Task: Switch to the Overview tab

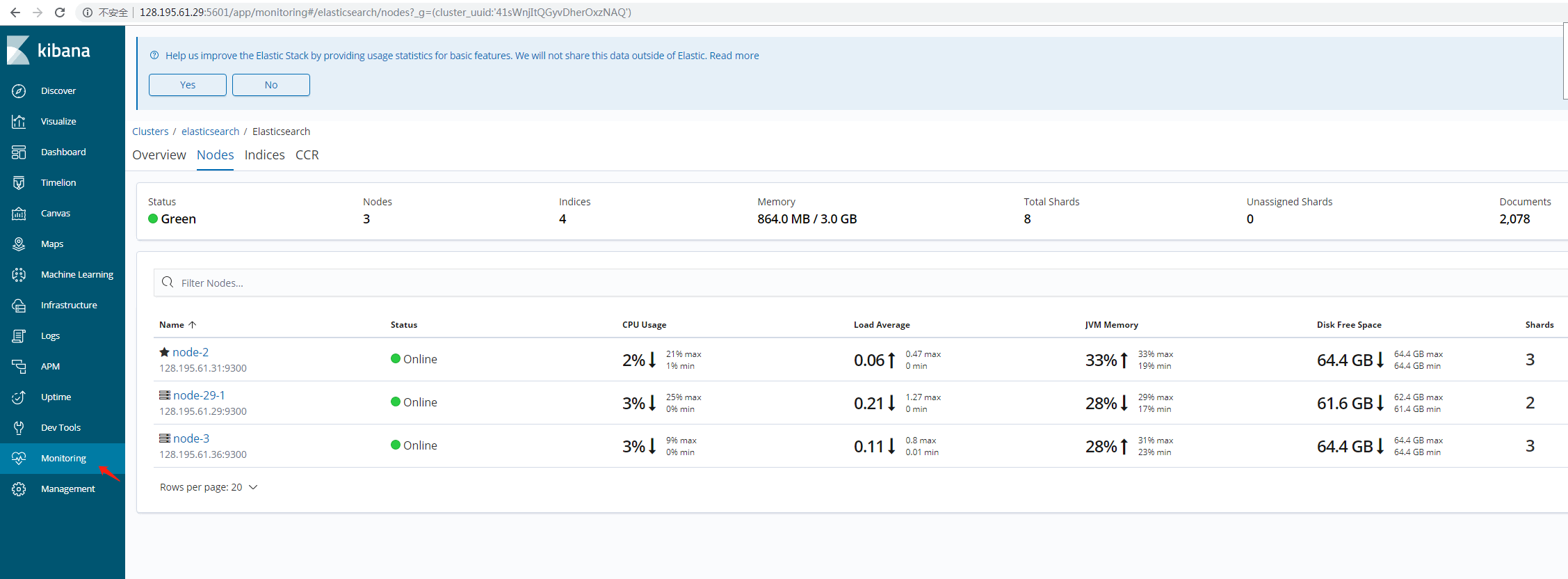Action: coord(159,155)
